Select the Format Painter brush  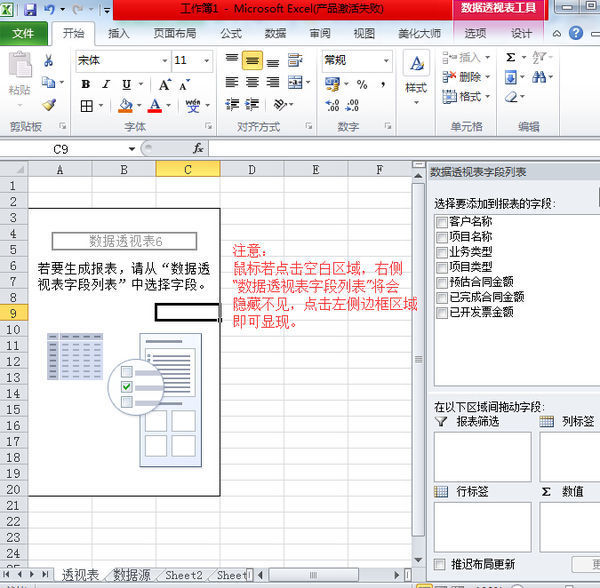point(48,104)
